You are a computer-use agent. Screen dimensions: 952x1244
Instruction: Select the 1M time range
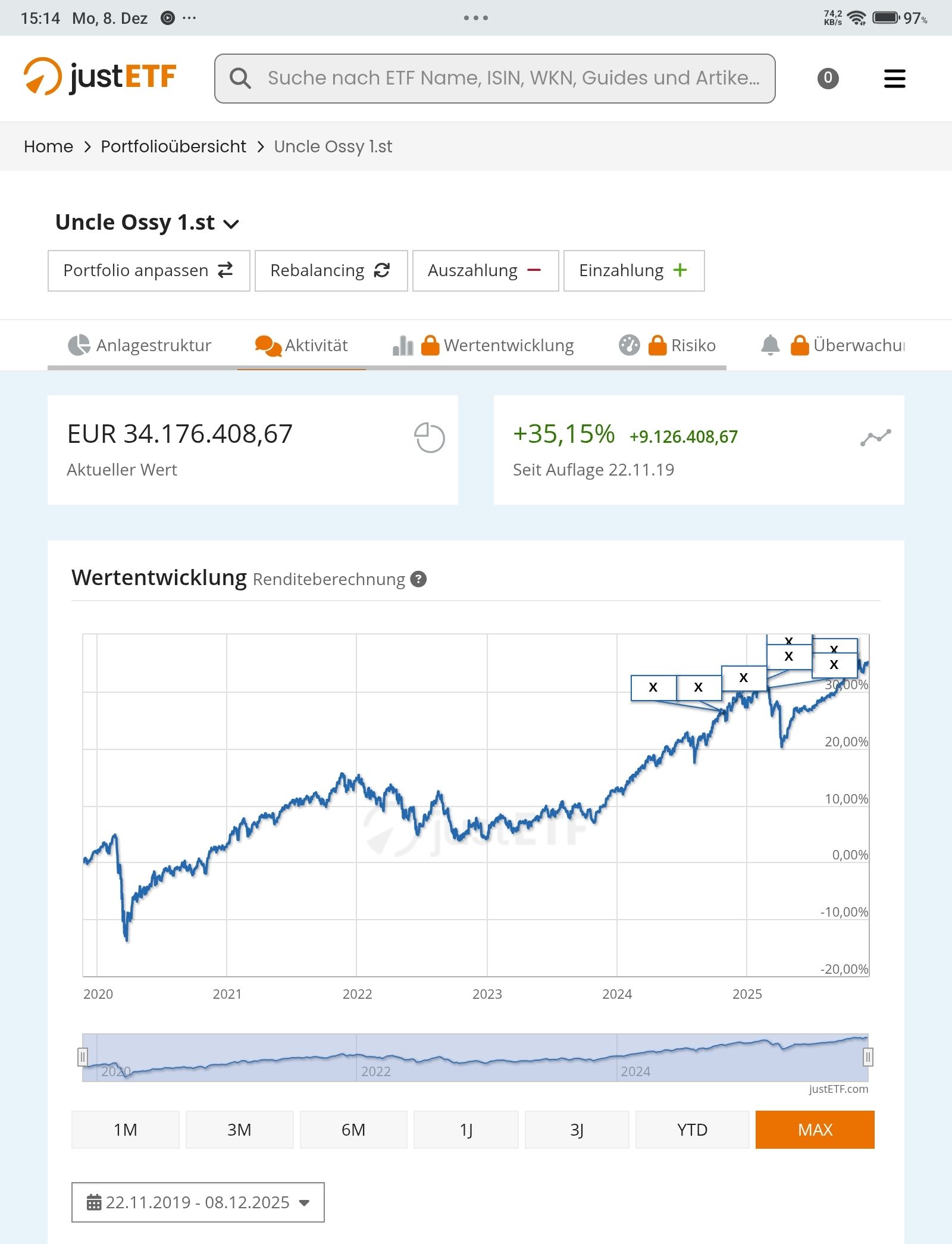[125, 1129]
